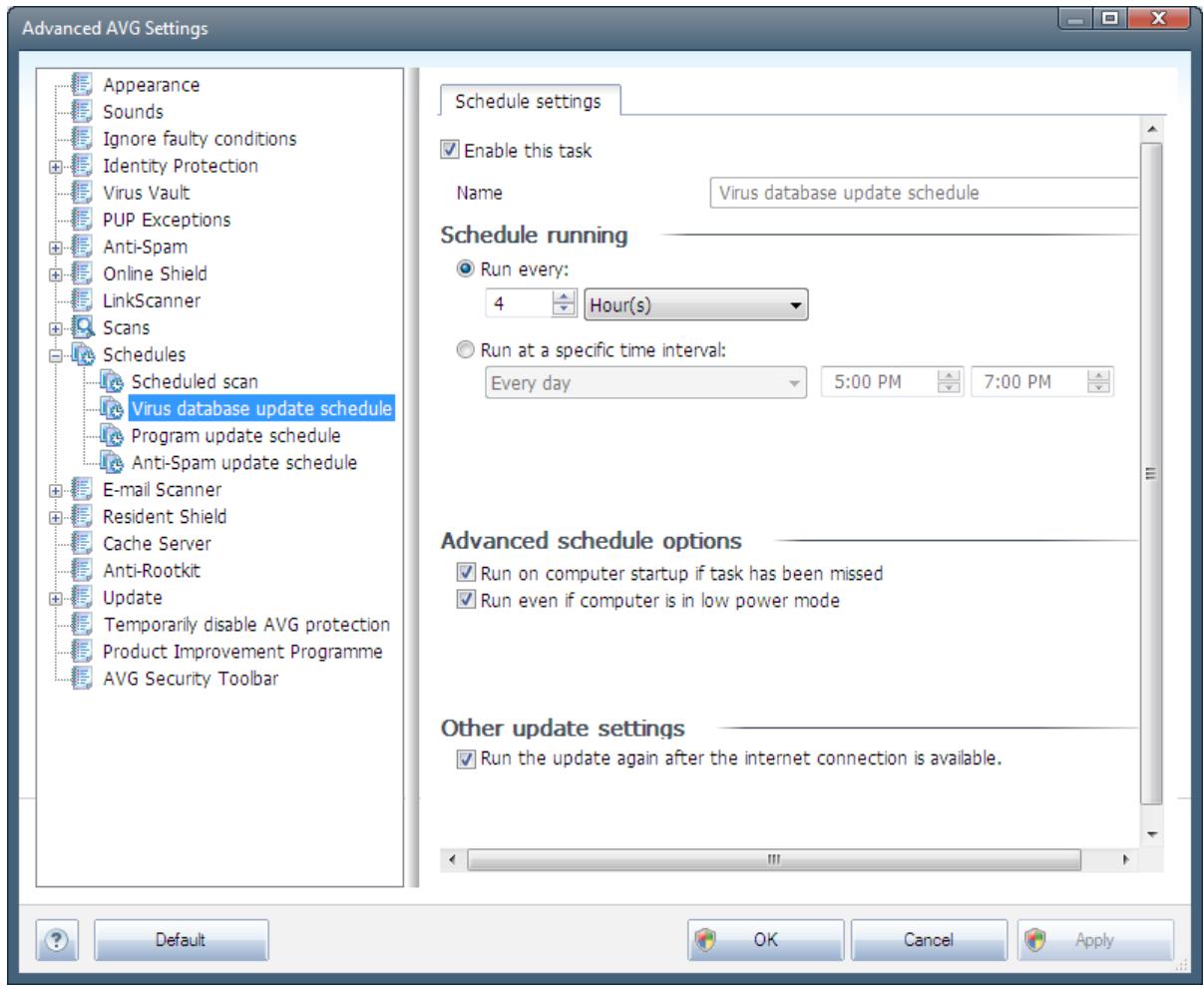The width and height of the screenshot is (1204, 991).
Task: Toggle Run the update again after connection
Action: coord(467,758)
